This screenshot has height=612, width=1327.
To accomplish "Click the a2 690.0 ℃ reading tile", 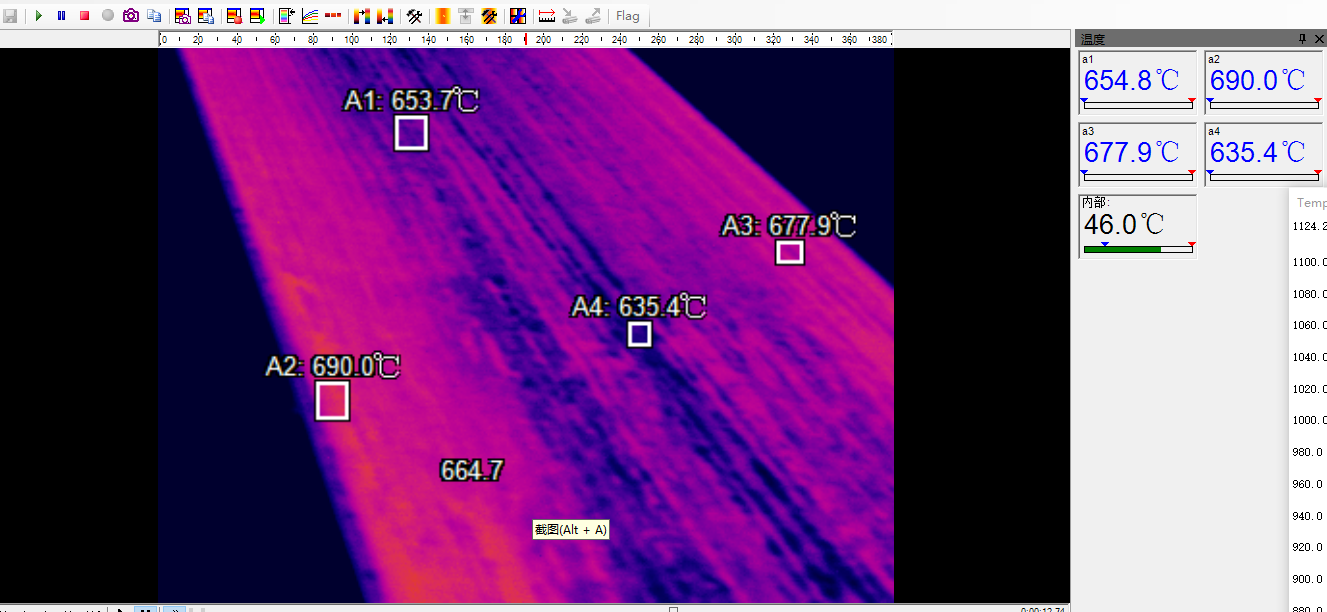I will 1264,82.
